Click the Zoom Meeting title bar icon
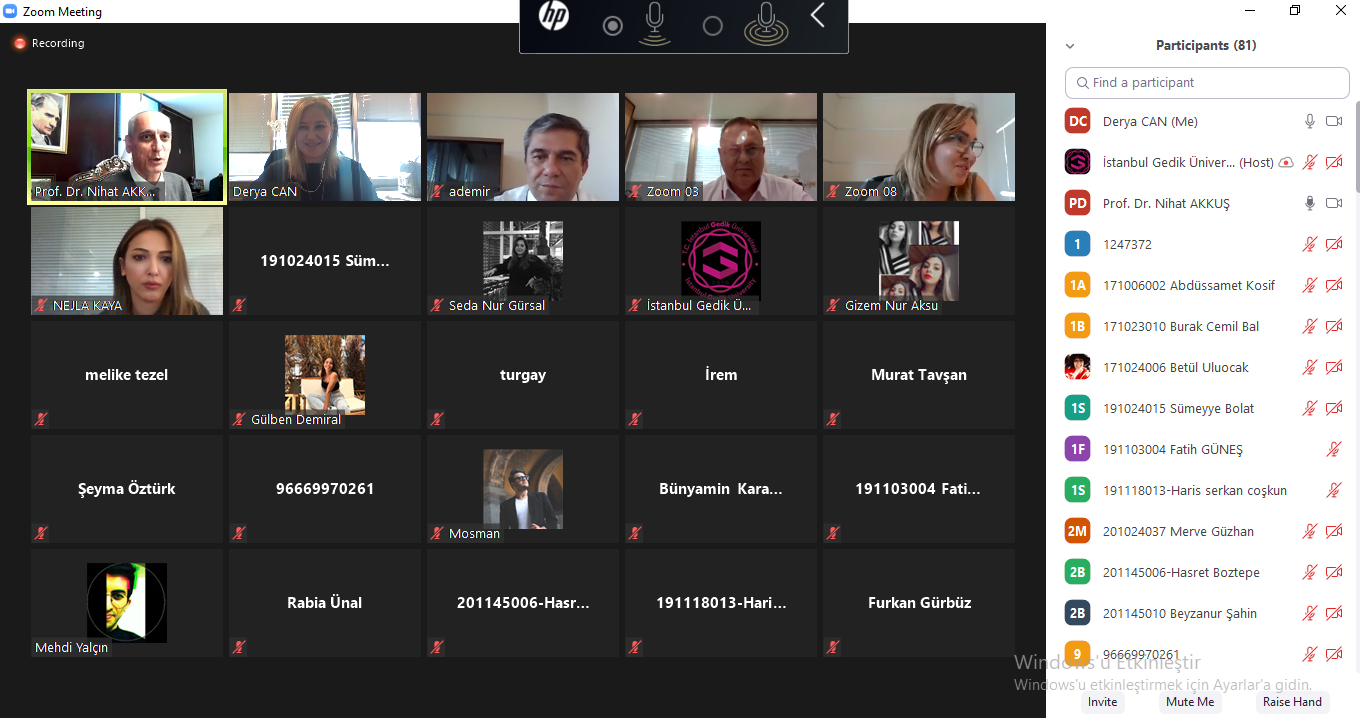This screenshot has height=718, width=1360. click(9, 12)
